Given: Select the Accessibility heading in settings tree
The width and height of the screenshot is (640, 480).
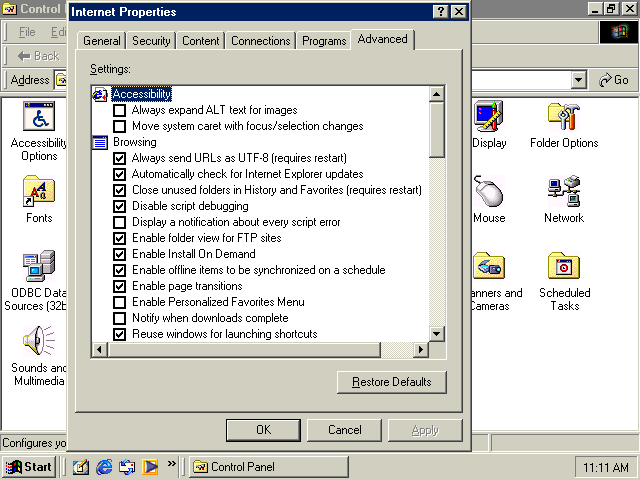Looking at the screenshot, I should pyautogui.click(x=142, y=94).
